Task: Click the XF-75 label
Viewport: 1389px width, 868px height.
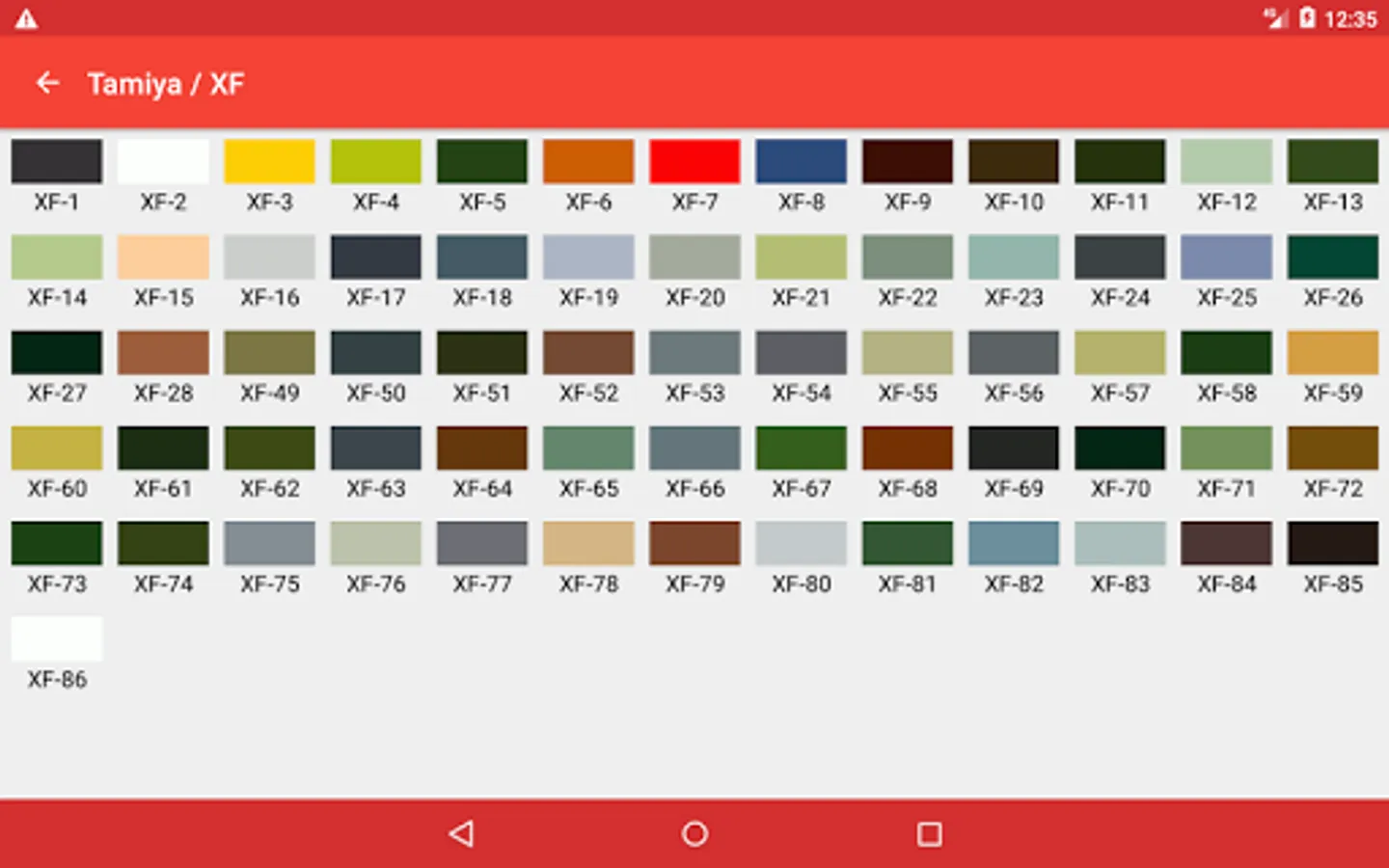Action: [x=269, y=584]
